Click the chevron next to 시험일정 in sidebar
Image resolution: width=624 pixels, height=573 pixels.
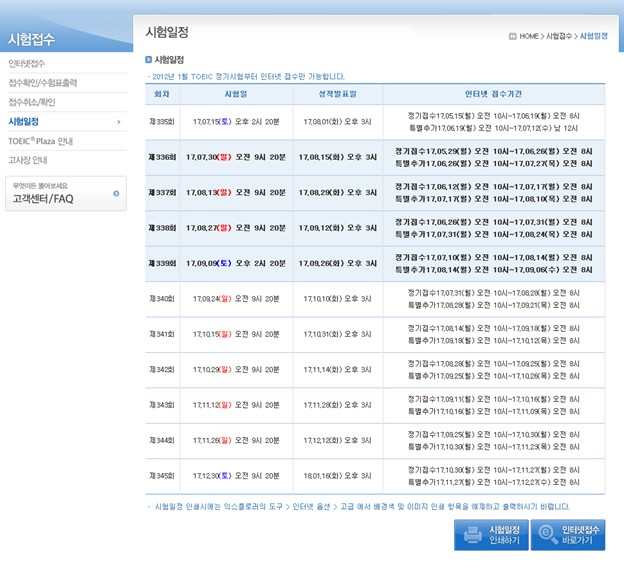click(x=119, y=121)
